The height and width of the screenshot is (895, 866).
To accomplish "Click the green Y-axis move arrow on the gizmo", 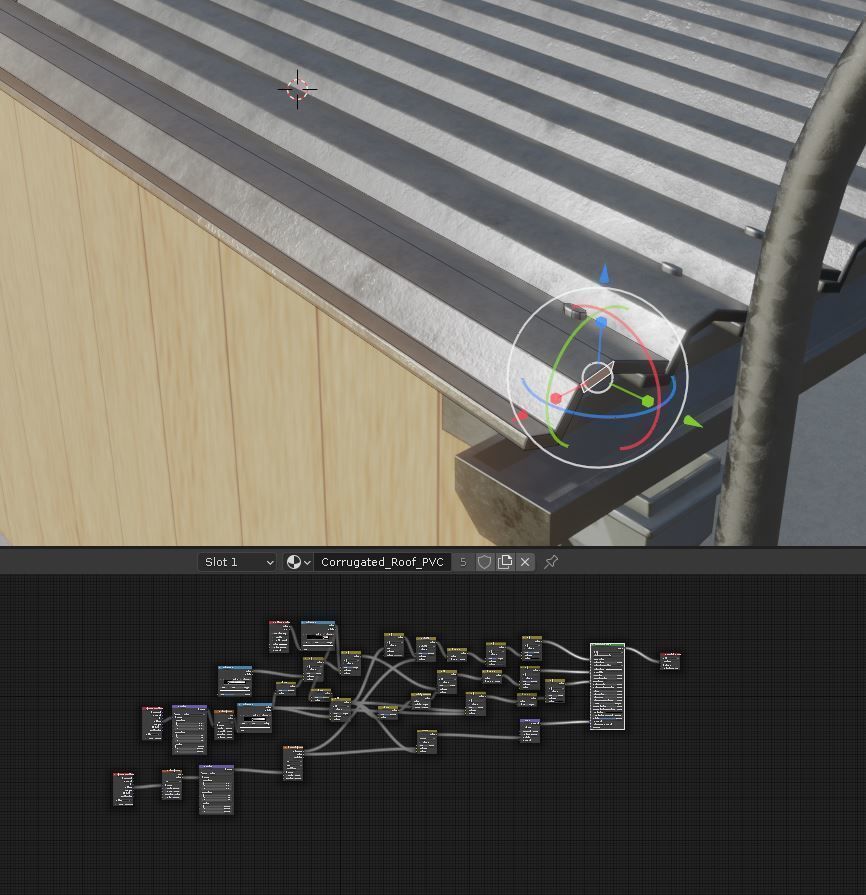I will coord(692,422).
